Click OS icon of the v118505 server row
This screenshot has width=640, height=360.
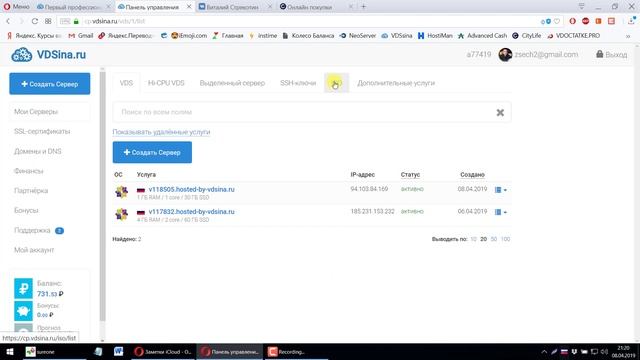point(121,192)
